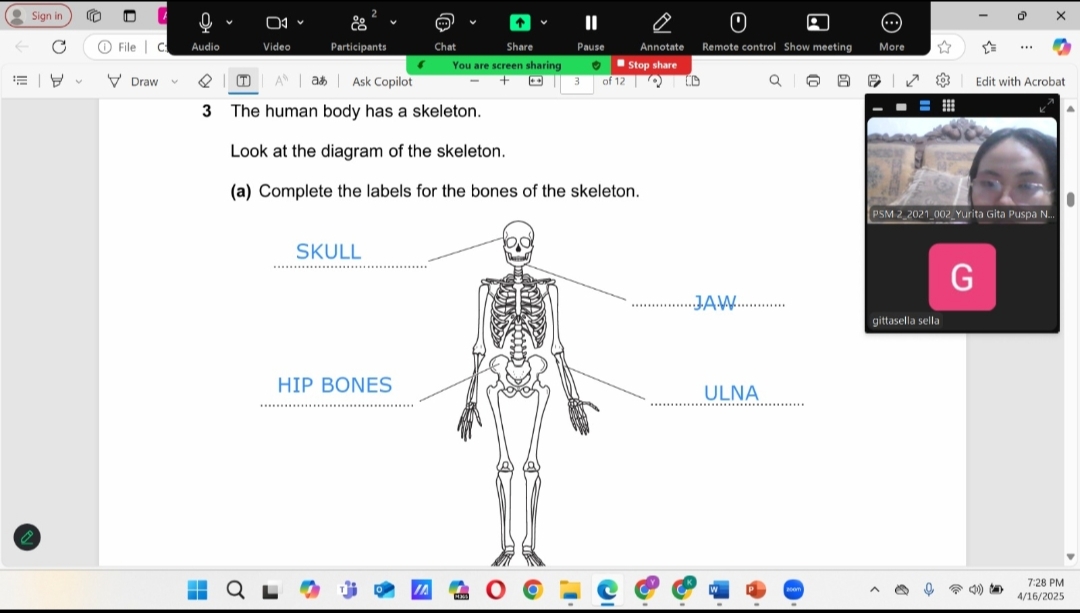Open Microsoft Word from taskbar
The height and width of the screenshot is (613, 1080).
[x=718, y=590]
